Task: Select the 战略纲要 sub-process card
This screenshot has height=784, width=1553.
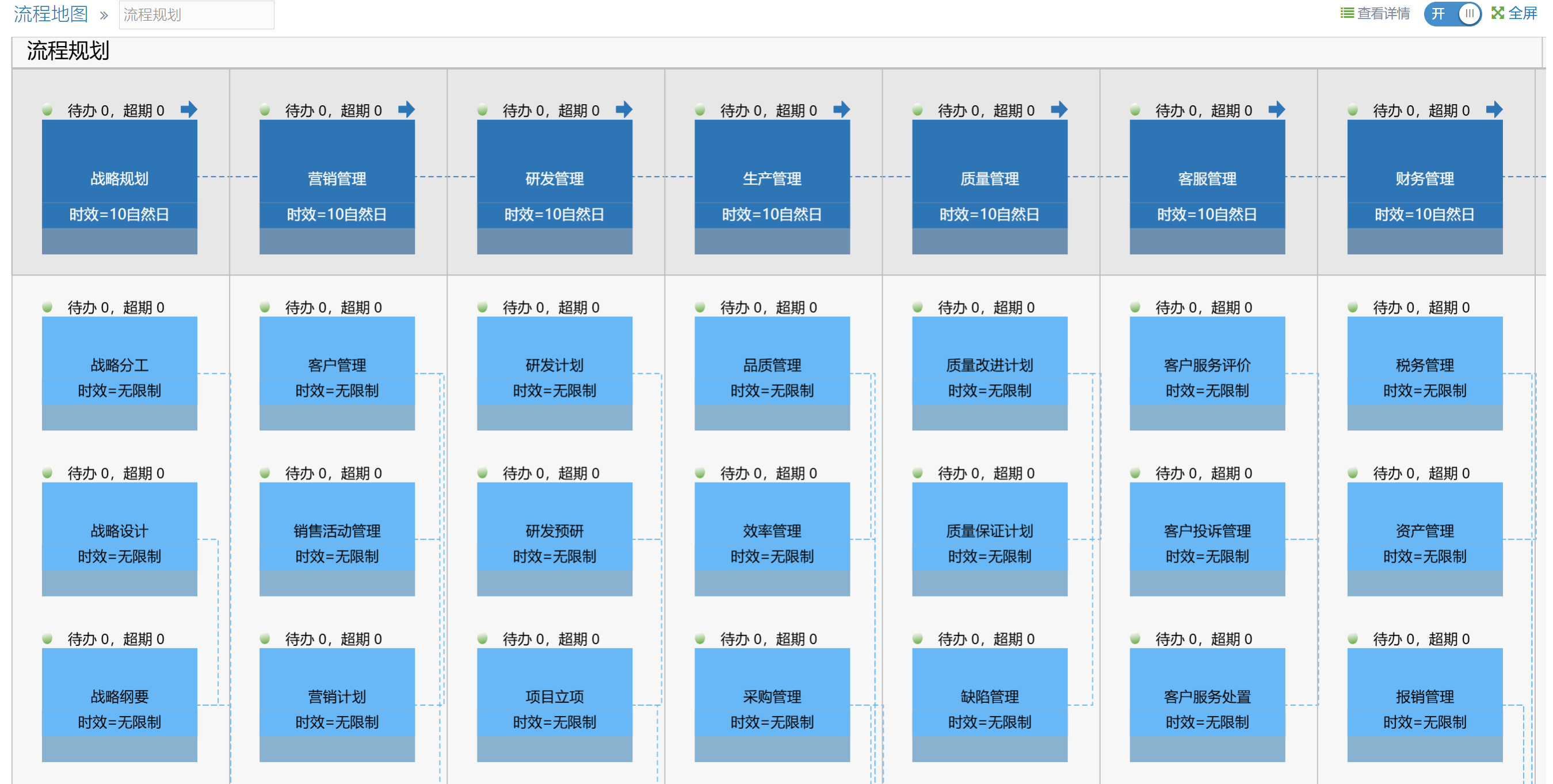Action: point(119,705)
